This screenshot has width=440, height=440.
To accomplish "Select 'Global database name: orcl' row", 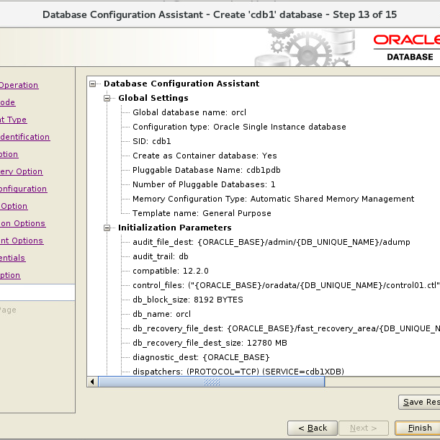I will [189, 113].
